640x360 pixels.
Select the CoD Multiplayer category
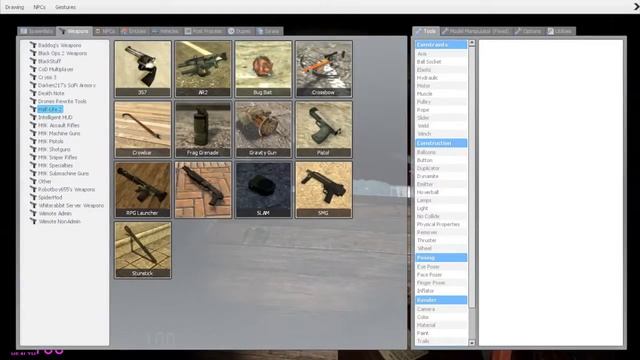tap(56, 69)
